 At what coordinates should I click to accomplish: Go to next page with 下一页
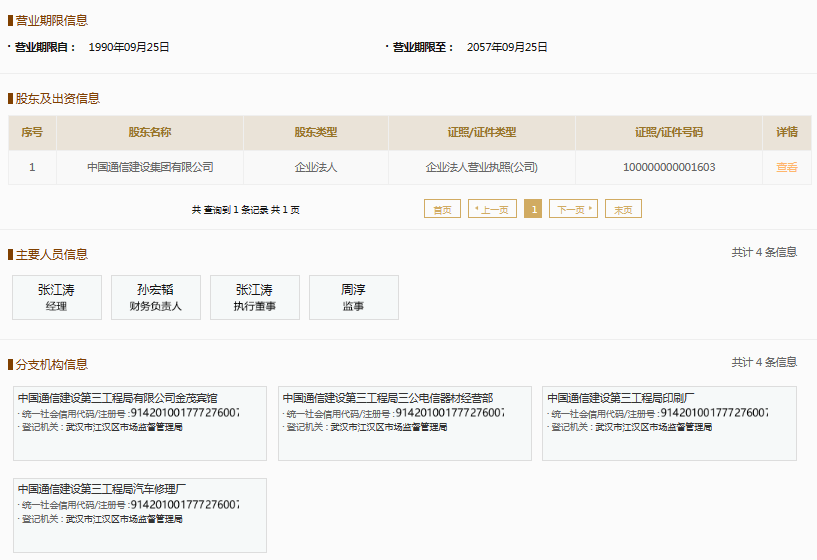coord(573,209)
